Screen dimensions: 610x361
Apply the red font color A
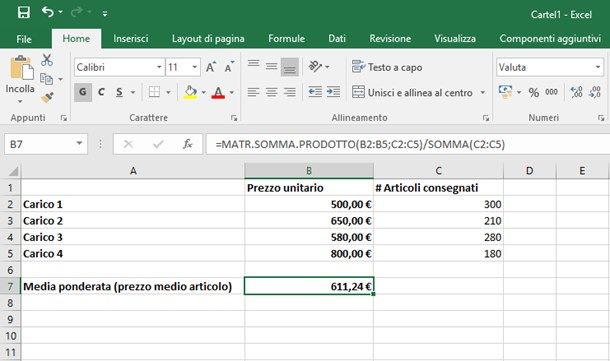pyautogui.click(x=218, y=92)
